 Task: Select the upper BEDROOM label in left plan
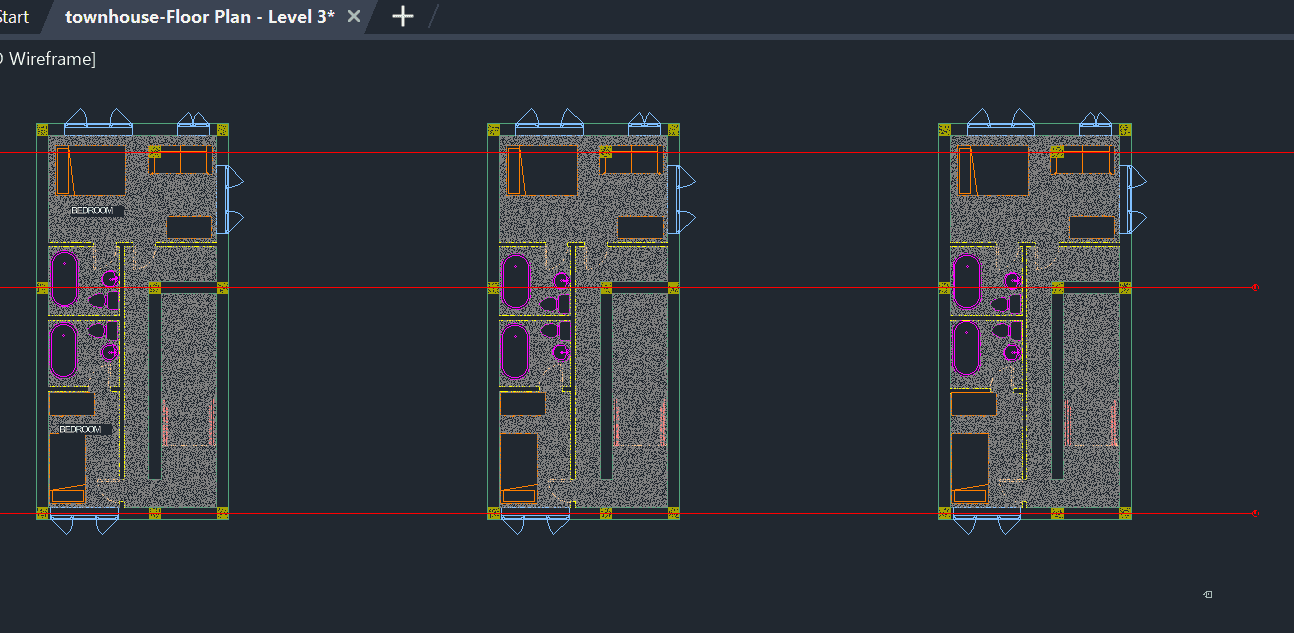click(93, 211)
